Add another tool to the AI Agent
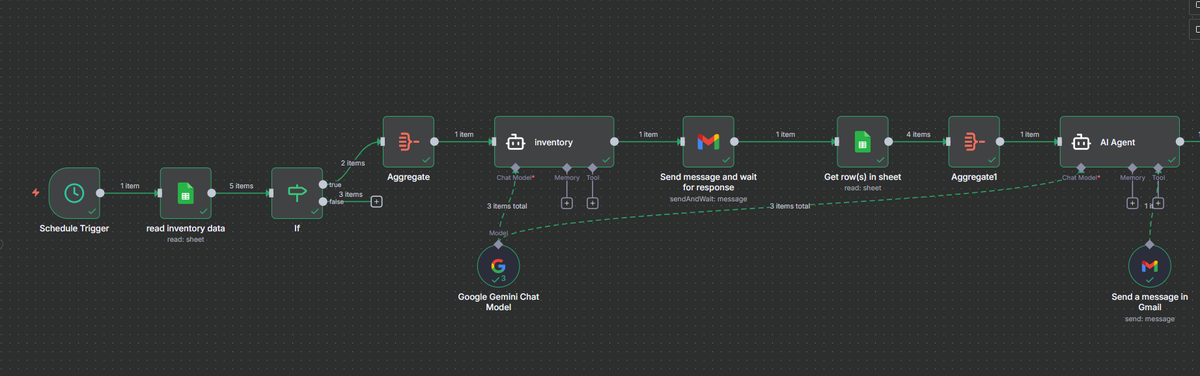 click(1158, 203)
